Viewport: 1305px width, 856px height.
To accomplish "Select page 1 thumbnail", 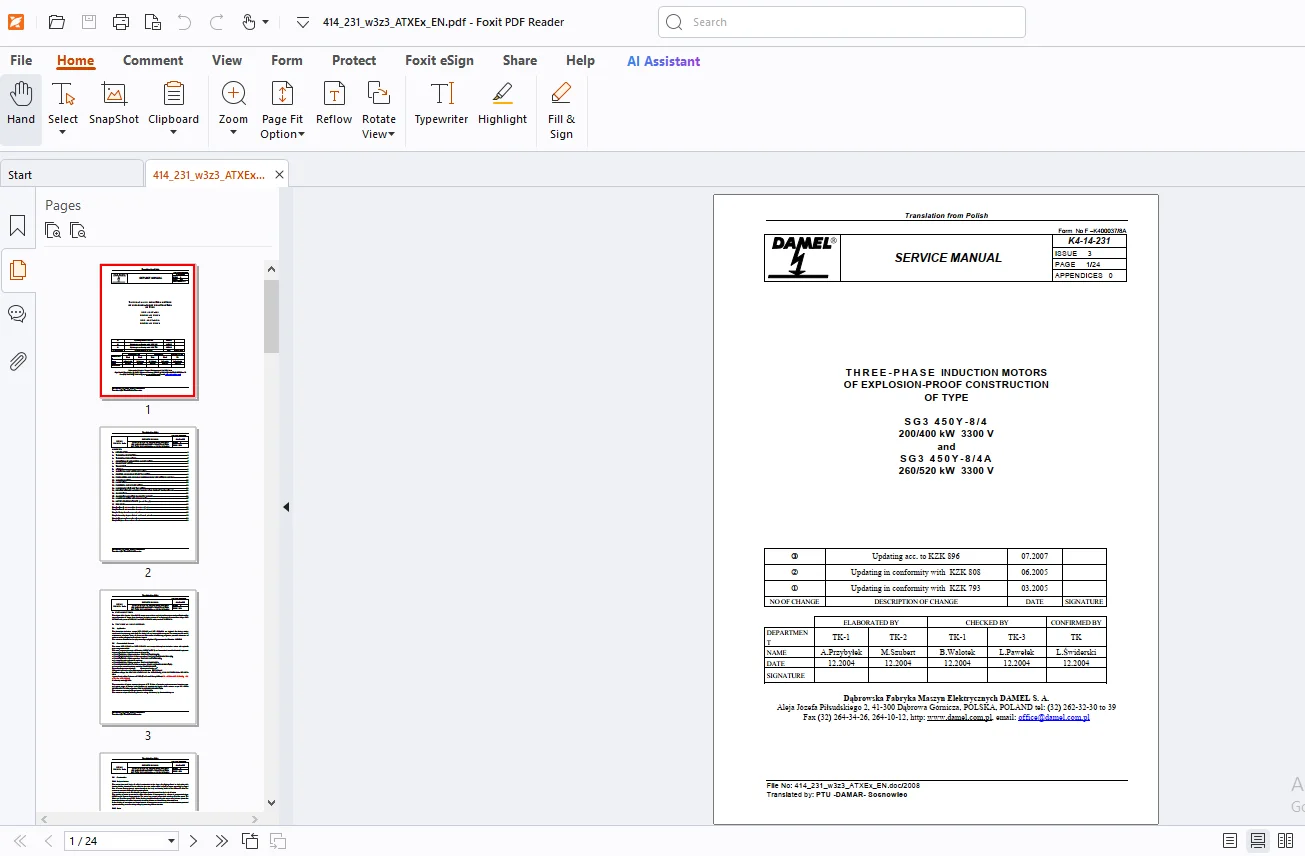I will click(x=148, y=331).
